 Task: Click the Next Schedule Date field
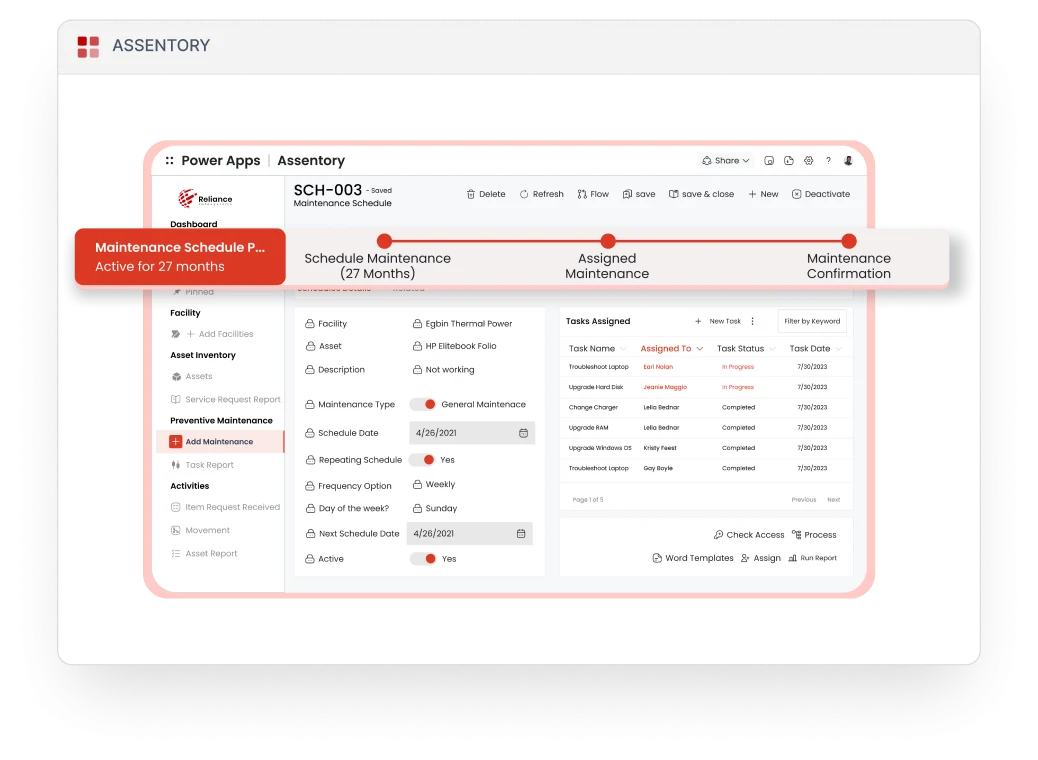[470, 534]
